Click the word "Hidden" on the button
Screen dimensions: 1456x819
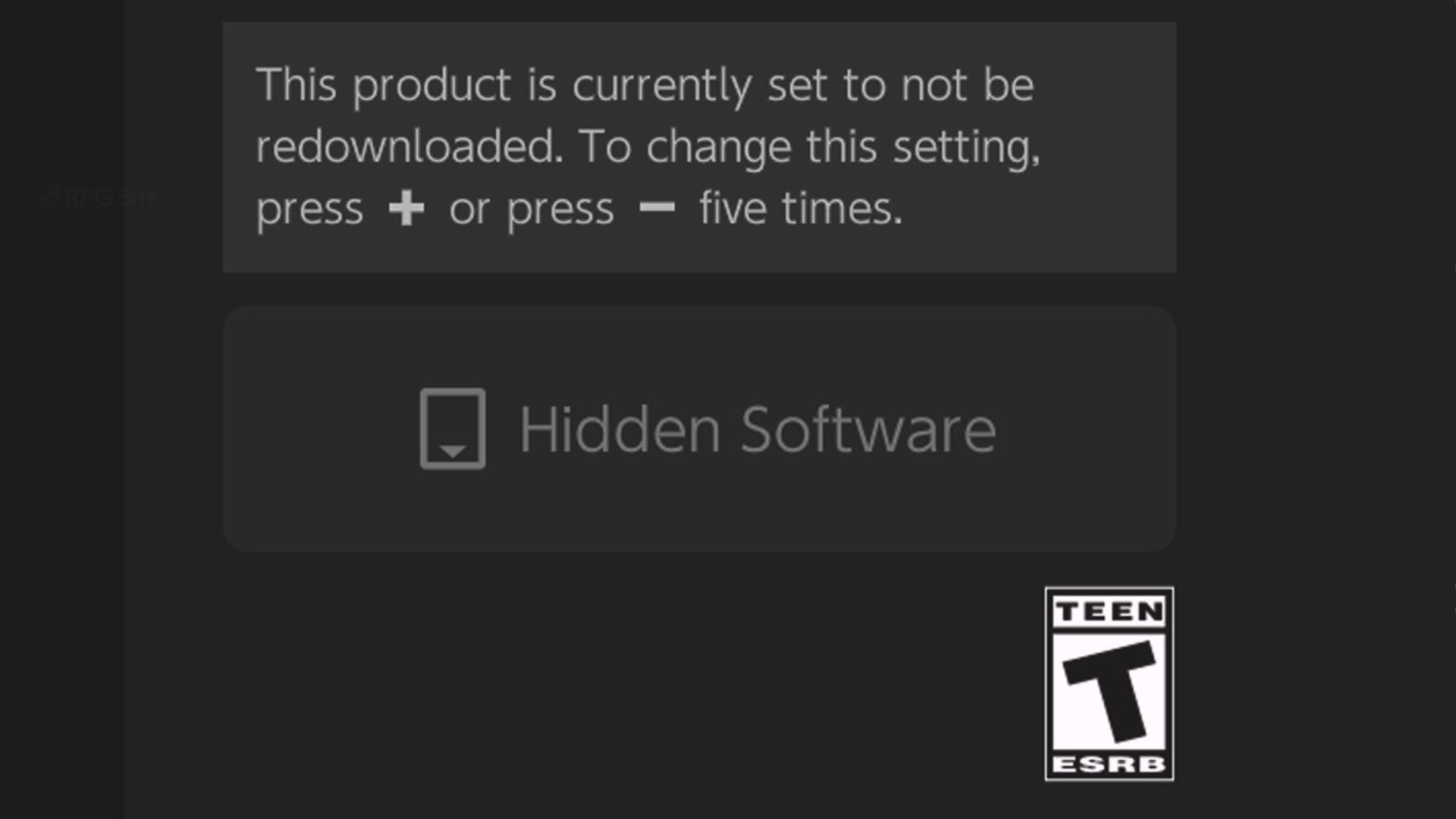[619, 429]
